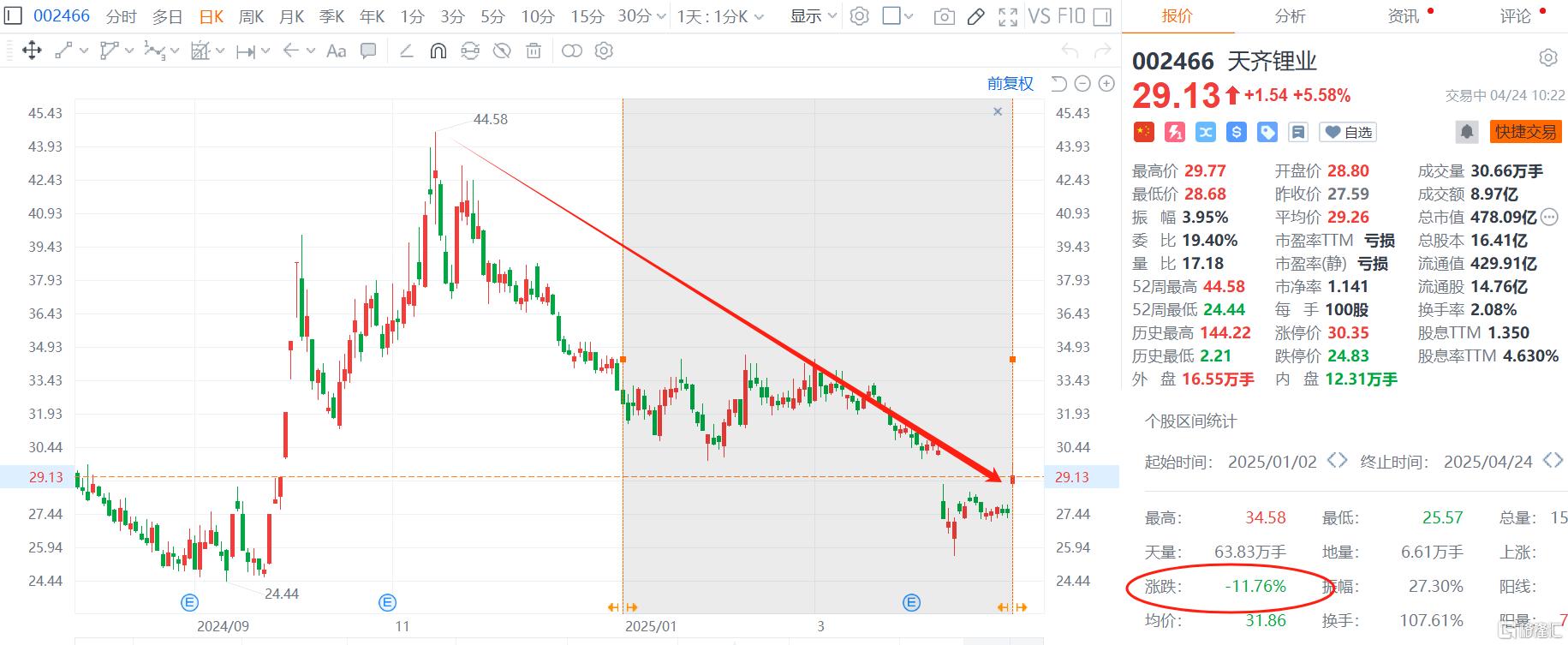Click the 002466 stock code link
Screen dimensions: 1568x645
coord(62,15)
